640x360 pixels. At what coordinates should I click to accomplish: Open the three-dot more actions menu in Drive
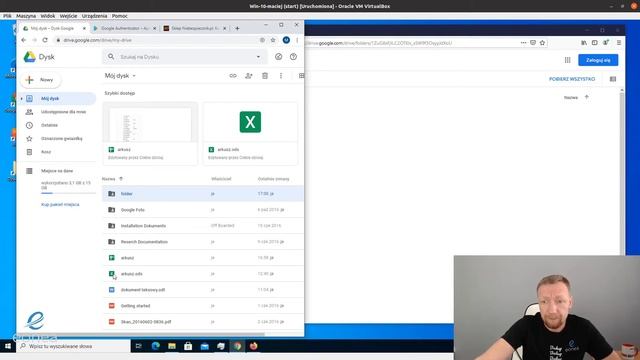pos(281,76)
